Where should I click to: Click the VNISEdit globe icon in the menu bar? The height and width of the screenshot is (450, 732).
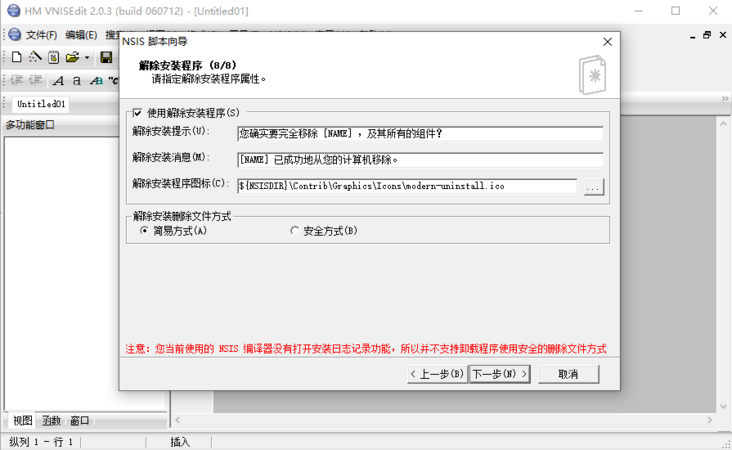pos(14,35)
